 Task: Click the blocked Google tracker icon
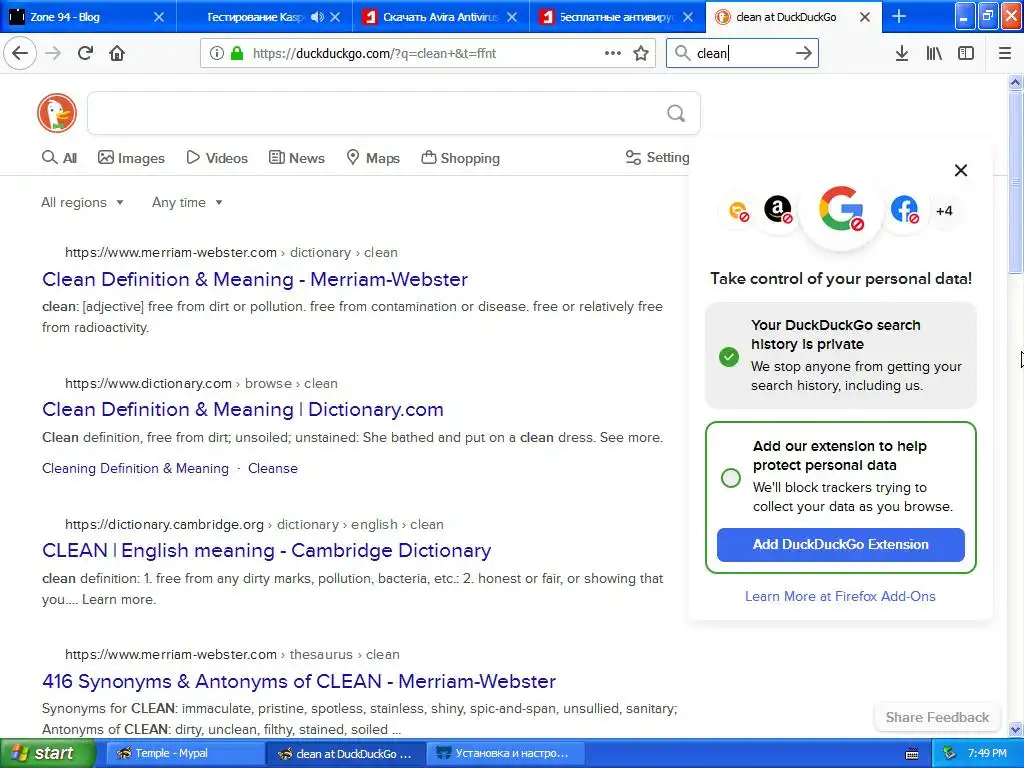click(x=841, y=209)
